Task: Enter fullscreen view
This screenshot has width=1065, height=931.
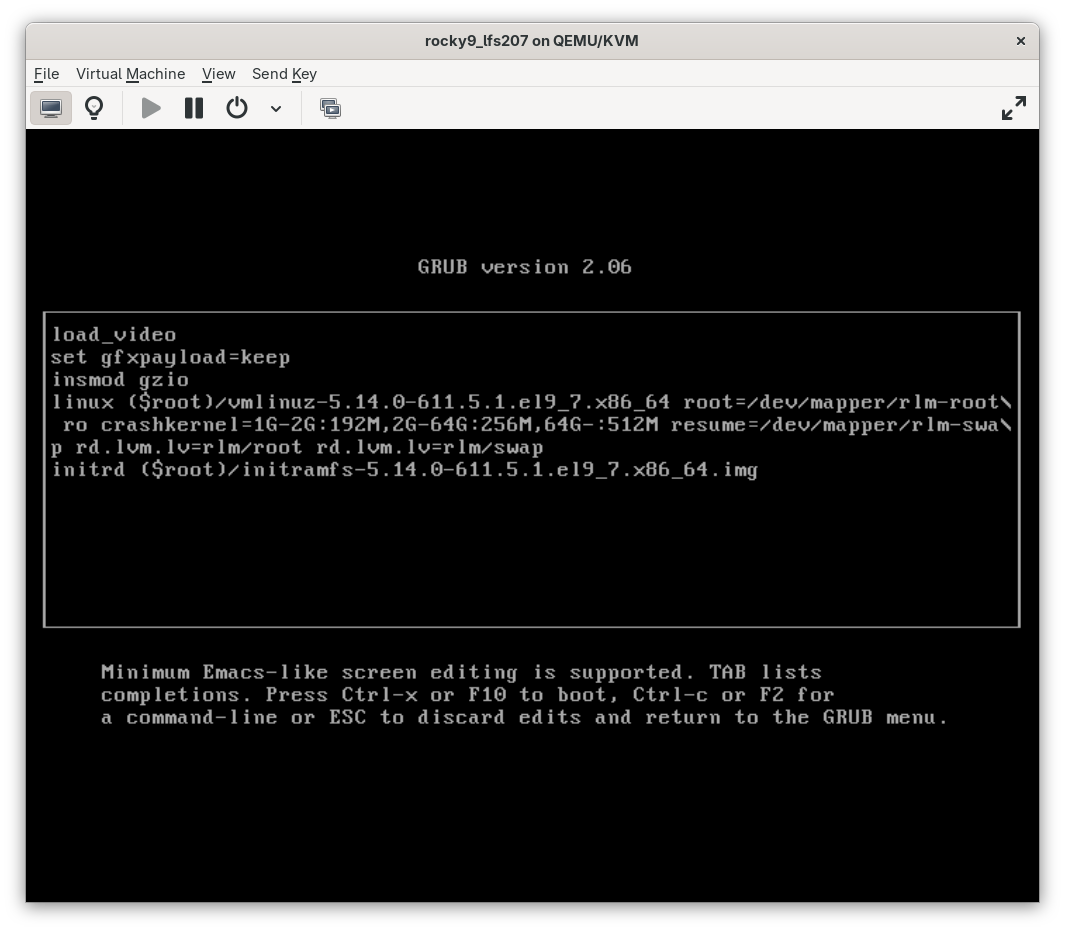Action: point(1013,107)
